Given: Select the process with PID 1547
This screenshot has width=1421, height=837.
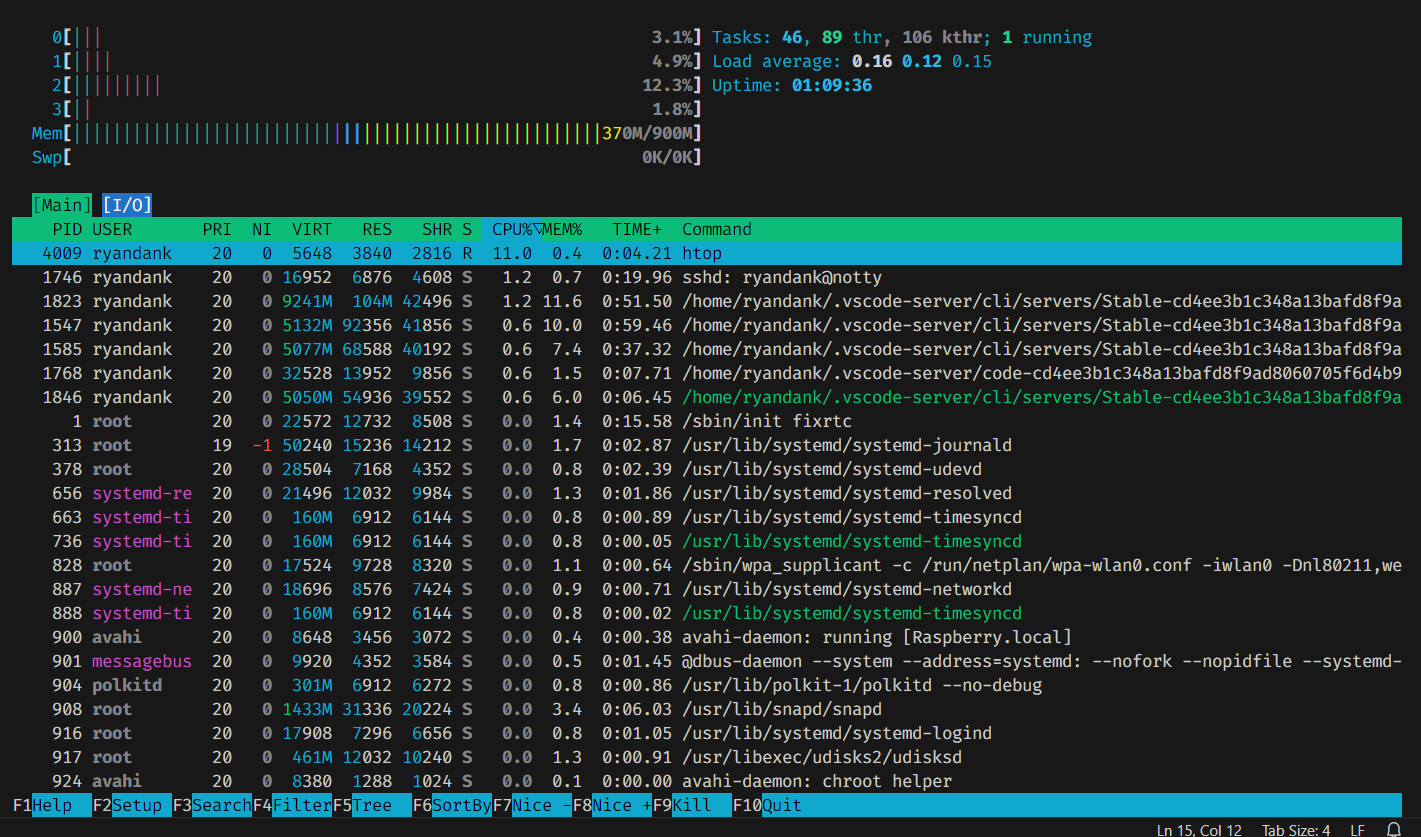Looking at the screenshot, I should (x=707, y=325).
